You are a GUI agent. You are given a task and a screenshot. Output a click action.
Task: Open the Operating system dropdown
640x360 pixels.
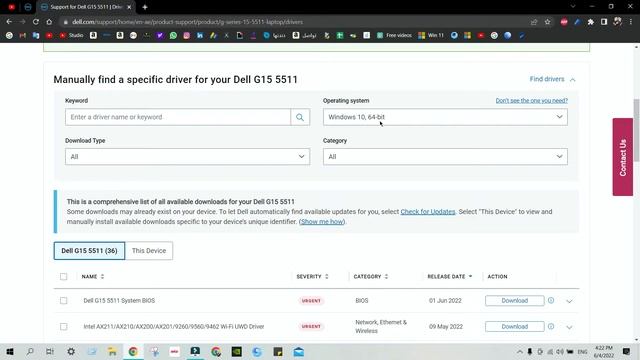[445, 117]
